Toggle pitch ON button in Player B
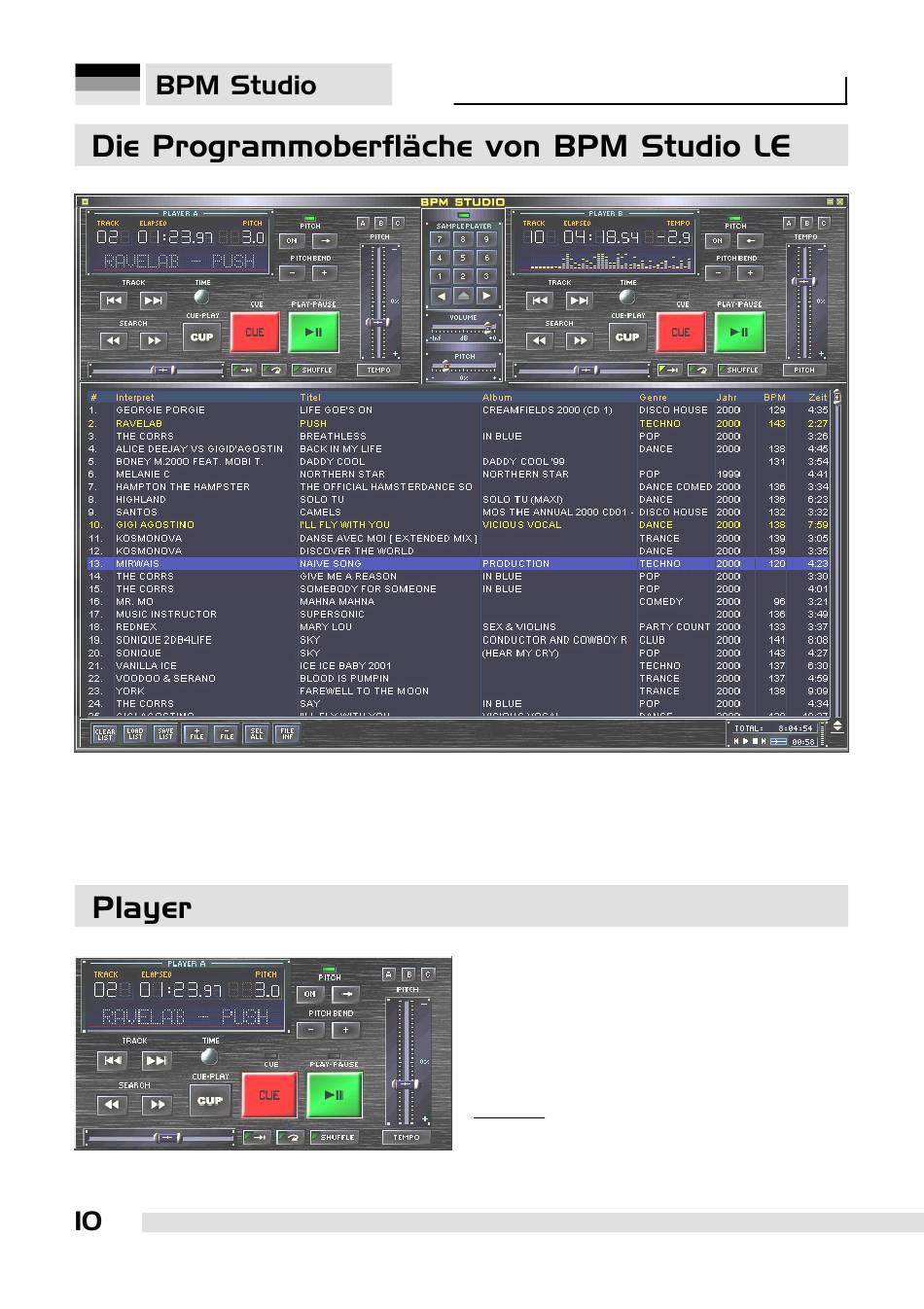The width and height of the screenshot is (924, 1309). tap(718, 240)
